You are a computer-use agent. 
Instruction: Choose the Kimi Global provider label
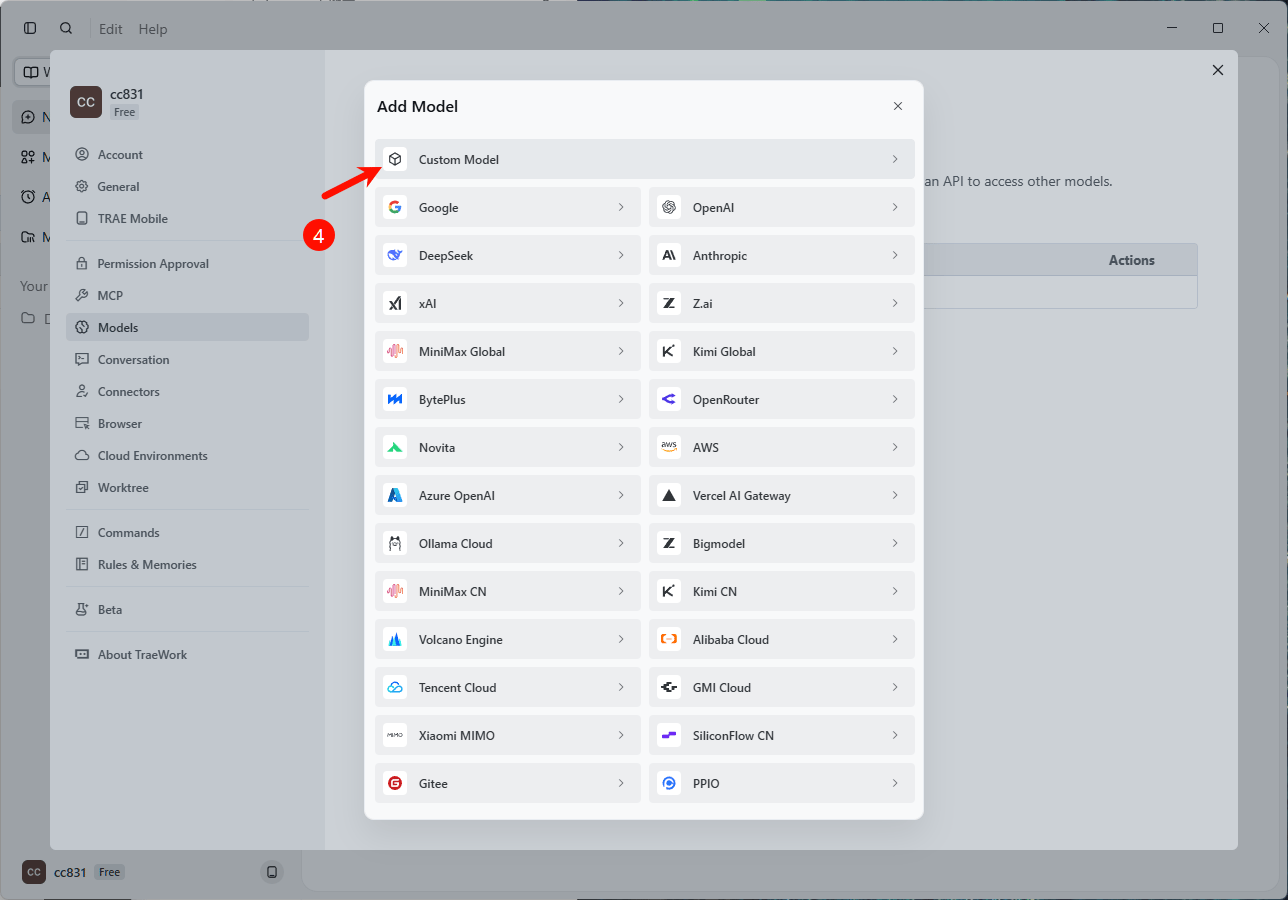pyautogui.click(x=724, y=352)
